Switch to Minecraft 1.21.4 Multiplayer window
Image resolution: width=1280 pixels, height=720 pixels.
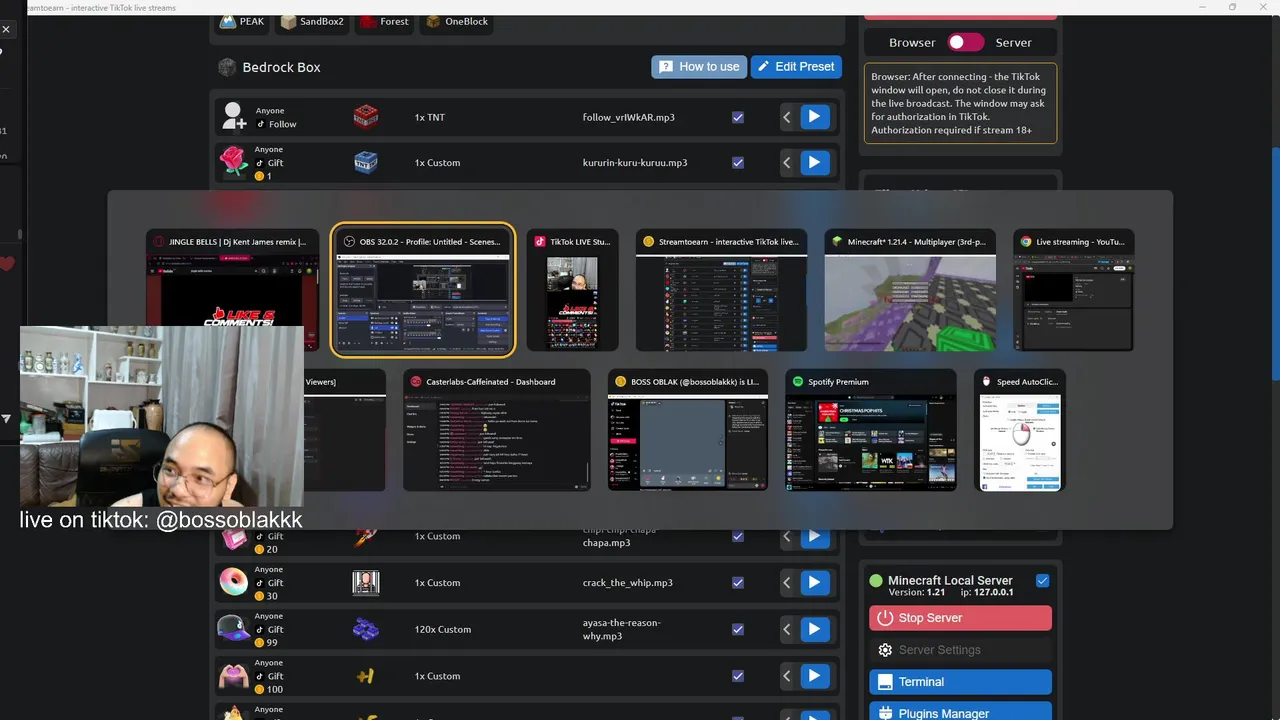[910, 290]
